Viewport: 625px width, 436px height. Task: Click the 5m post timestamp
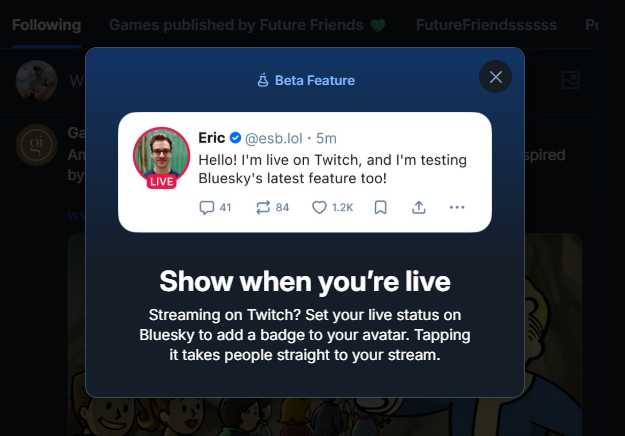327,137
